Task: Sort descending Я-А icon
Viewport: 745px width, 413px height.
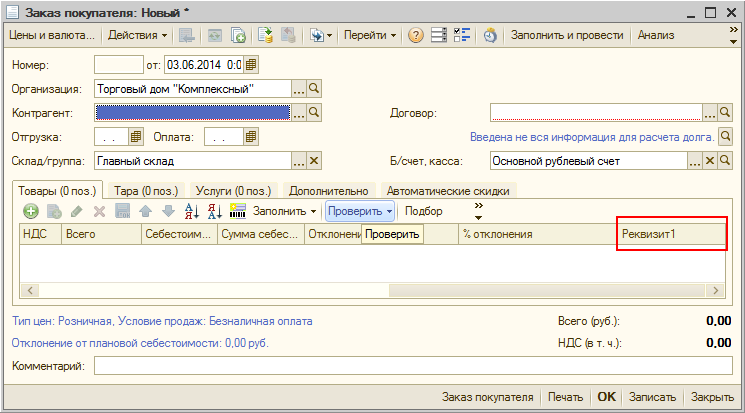Action: coord(214,211)
